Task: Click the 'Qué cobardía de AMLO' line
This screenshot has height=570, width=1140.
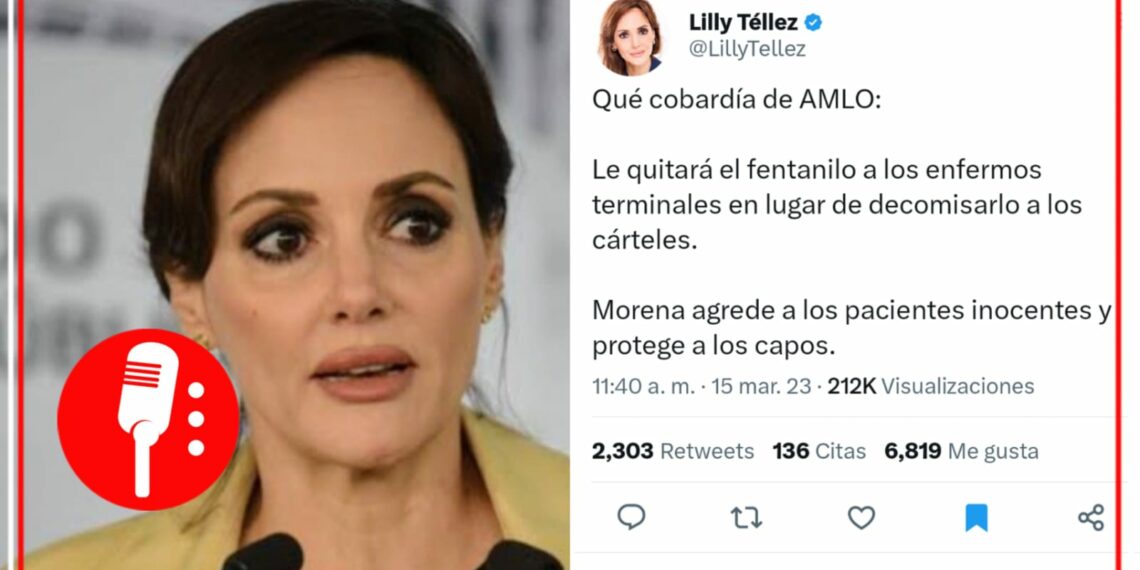Action: 736,100
